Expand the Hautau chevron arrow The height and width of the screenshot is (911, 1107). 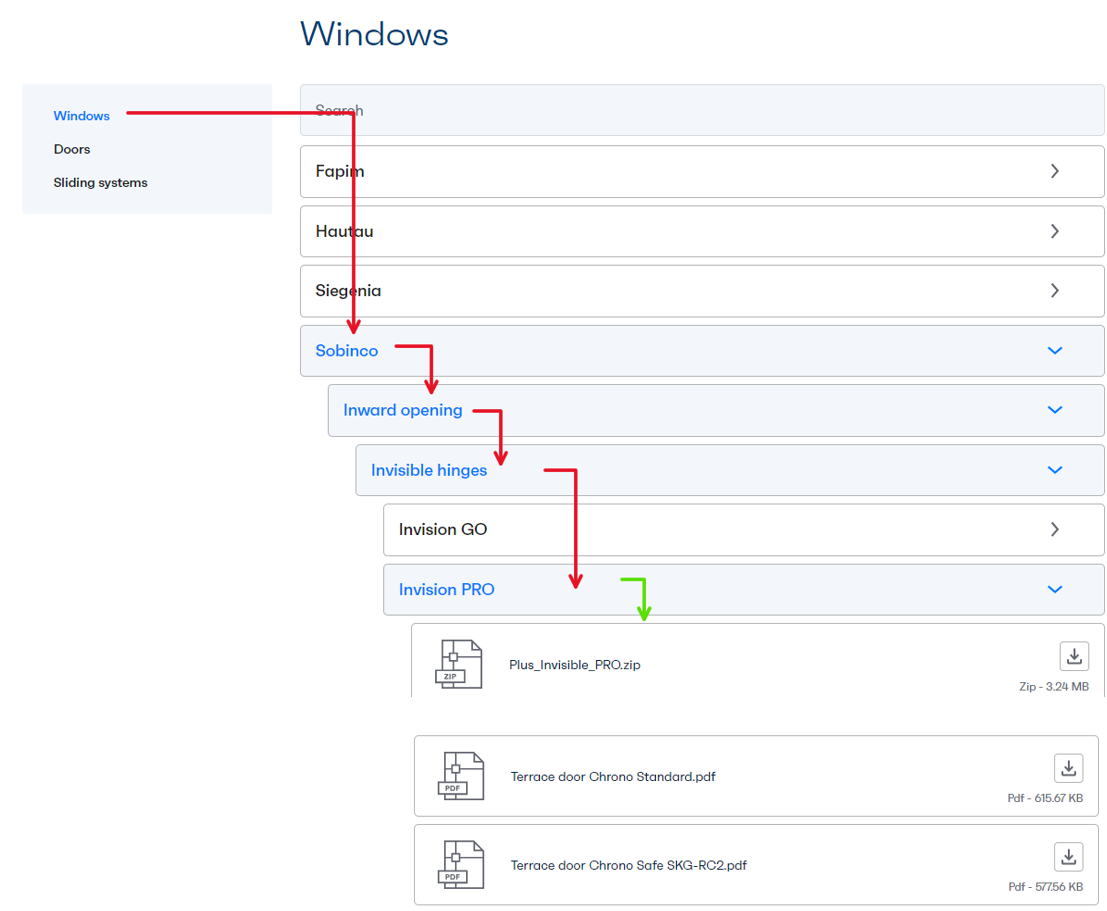pyautogui.click(x=1055, y=231)
